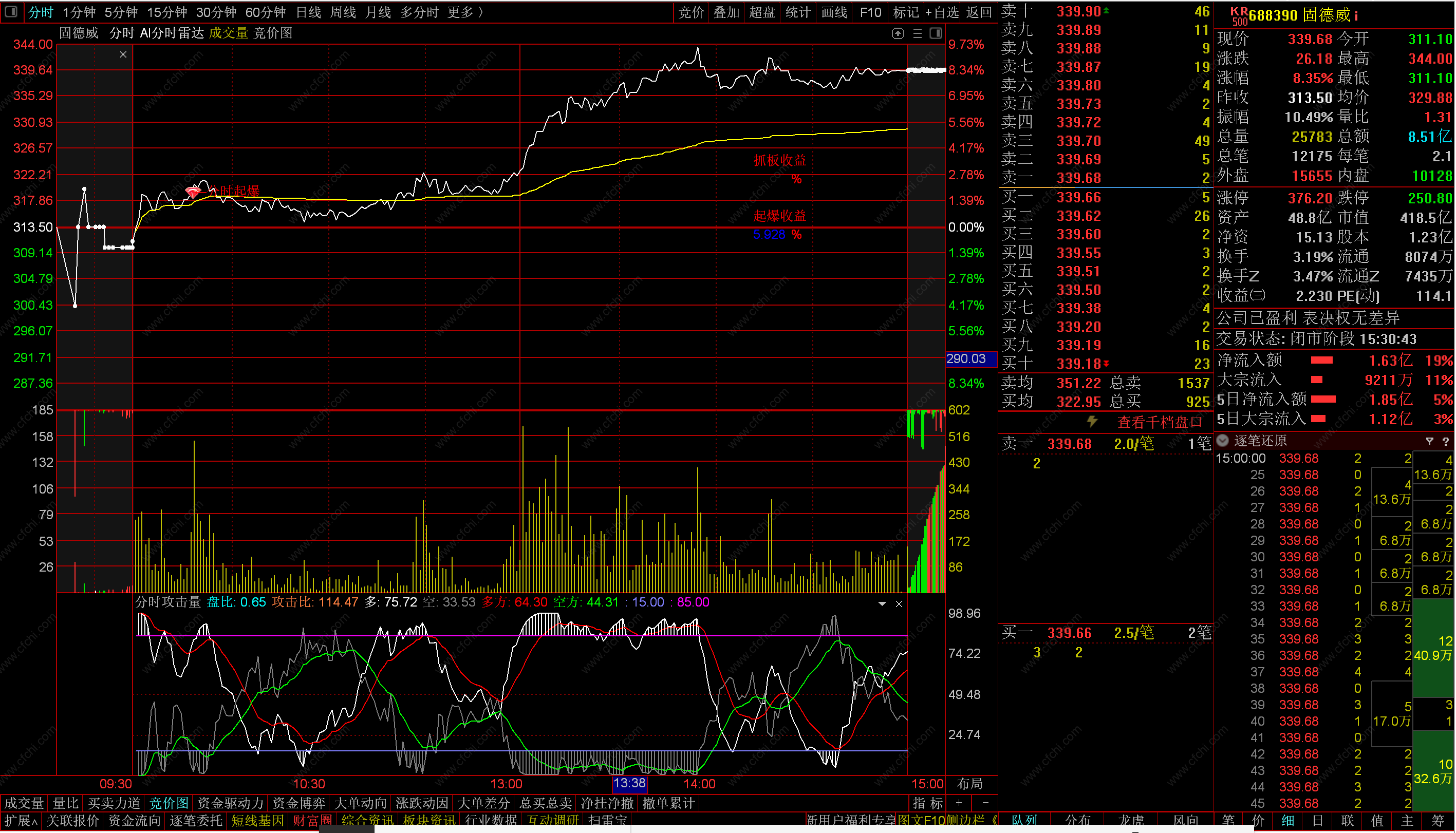Switch to the 日线 period tab

[308, 12]
